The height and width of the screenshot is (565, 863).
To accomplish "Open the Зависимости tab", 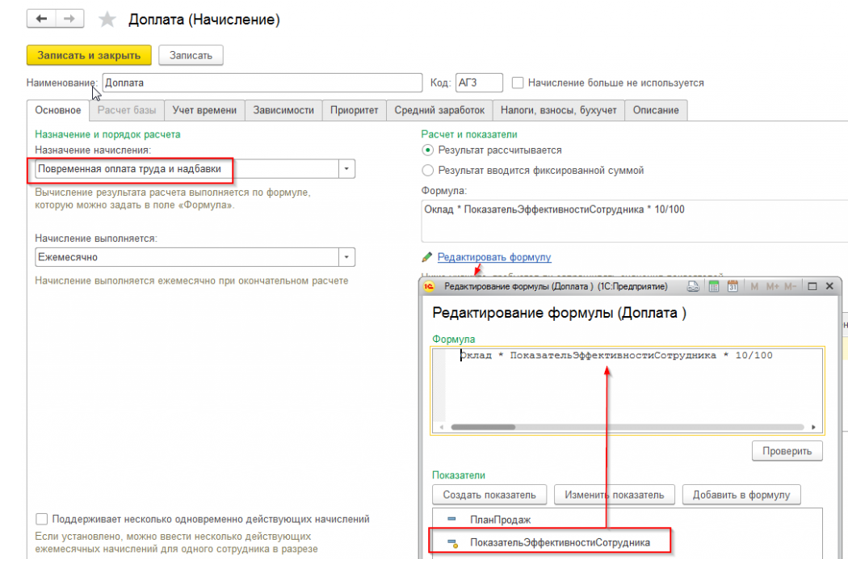I will pos(283,110).
